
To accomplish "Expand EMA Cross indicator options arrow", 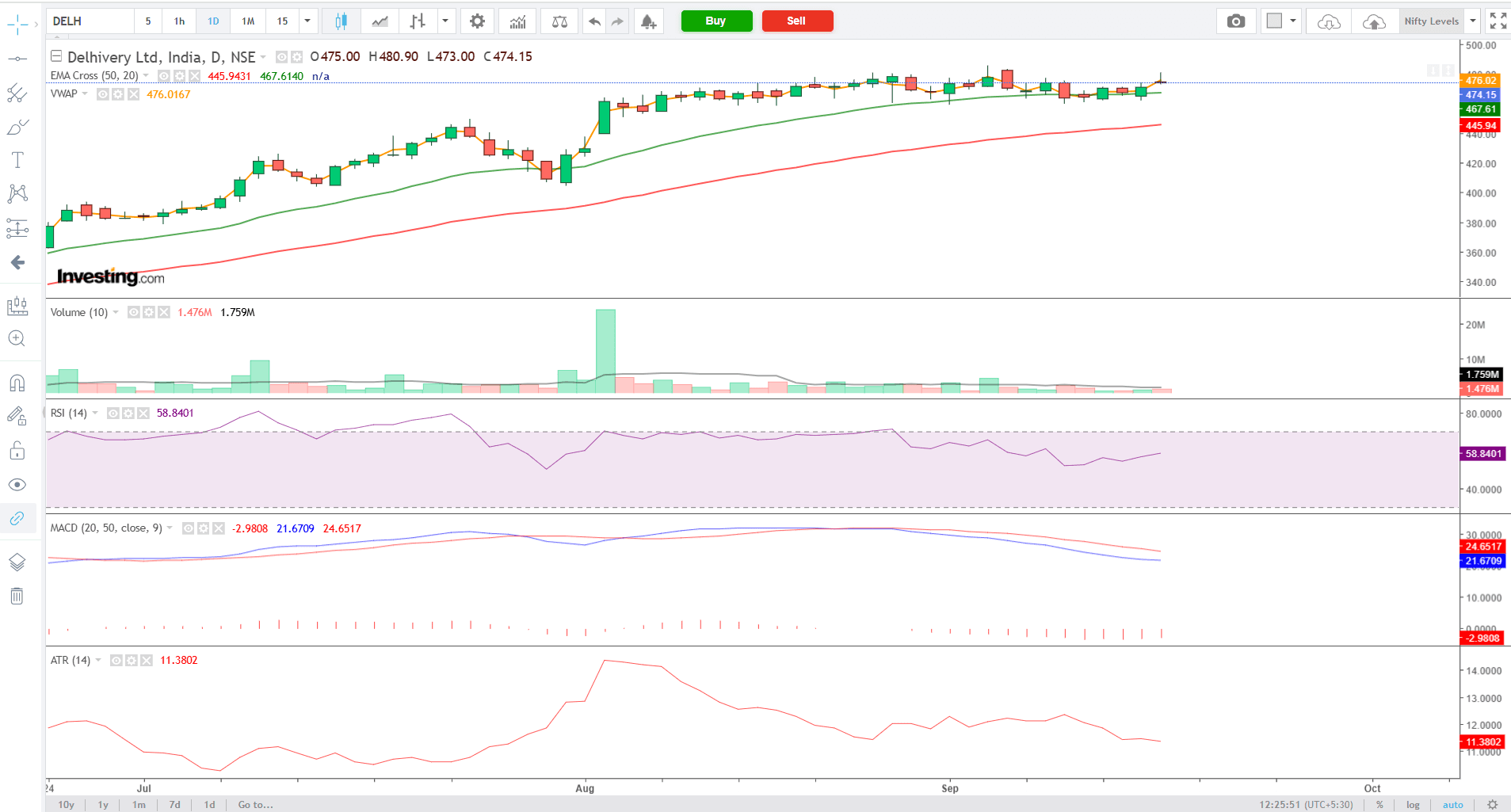I will [x=147, y=76].
